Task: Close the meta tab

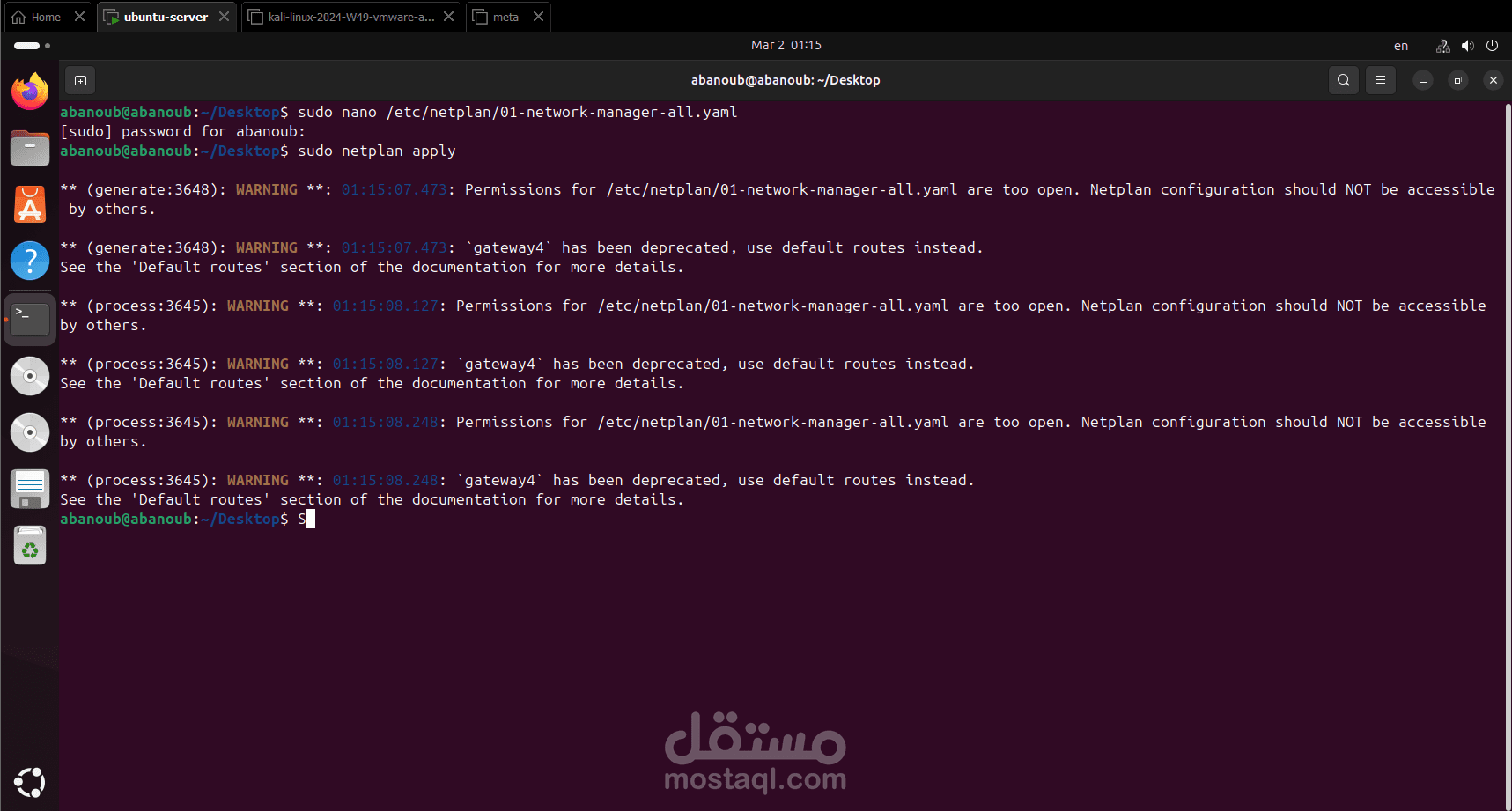Action: tap(539, 17)
